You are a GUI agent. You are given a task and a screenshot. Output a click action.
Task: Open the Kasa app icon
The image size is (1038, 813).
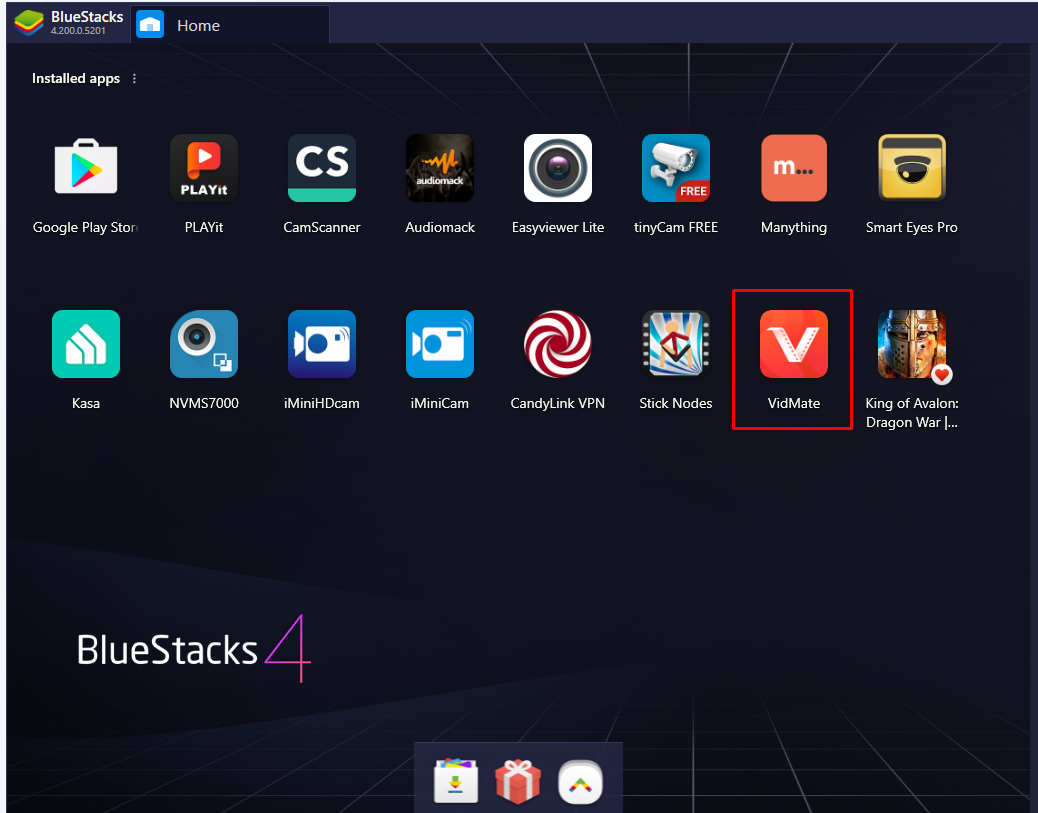[x=86, y=344]
